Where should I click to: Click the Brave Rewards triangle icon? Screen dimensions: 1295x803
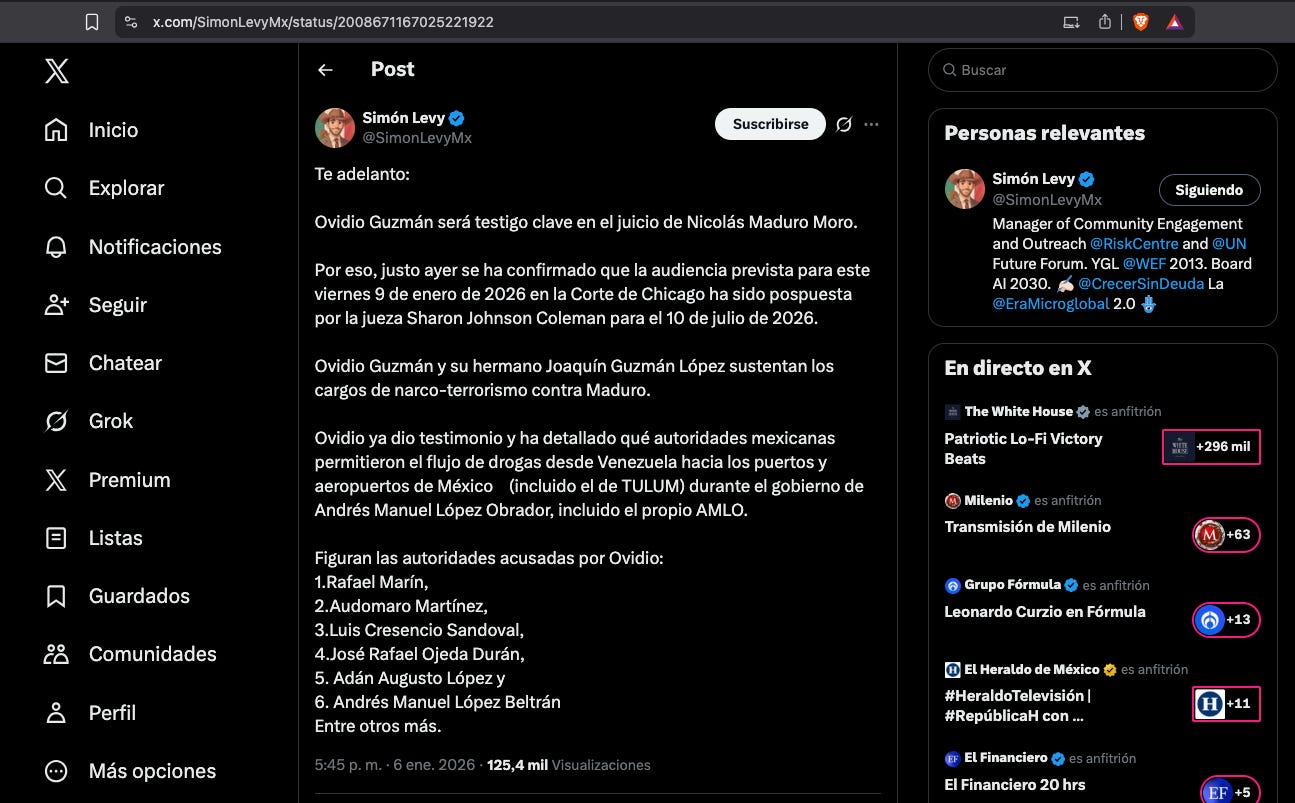click(1175, 22)
